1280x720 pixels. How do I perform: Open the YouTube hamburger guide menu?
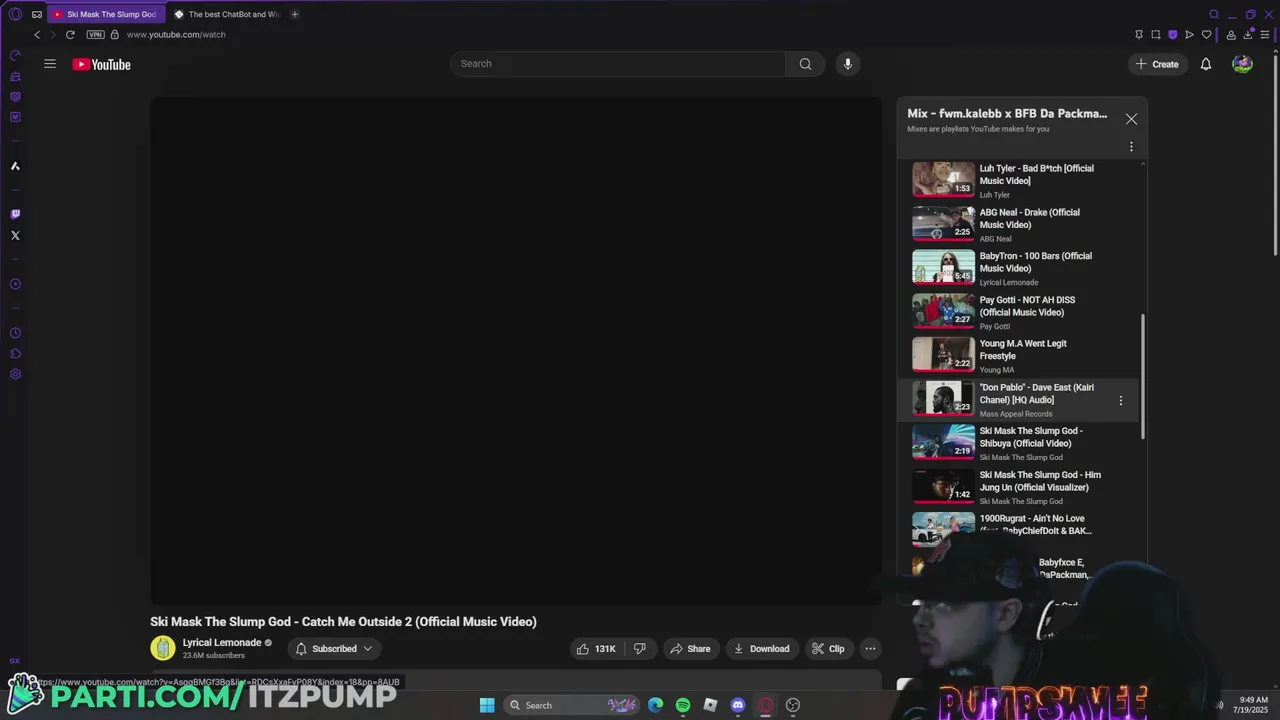[x=50, y=64]
